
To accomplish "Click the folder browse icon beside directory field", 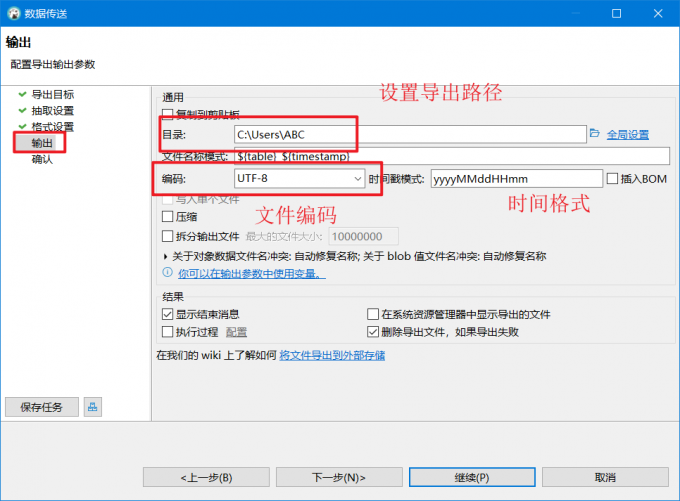I will (x=594, y=133).
